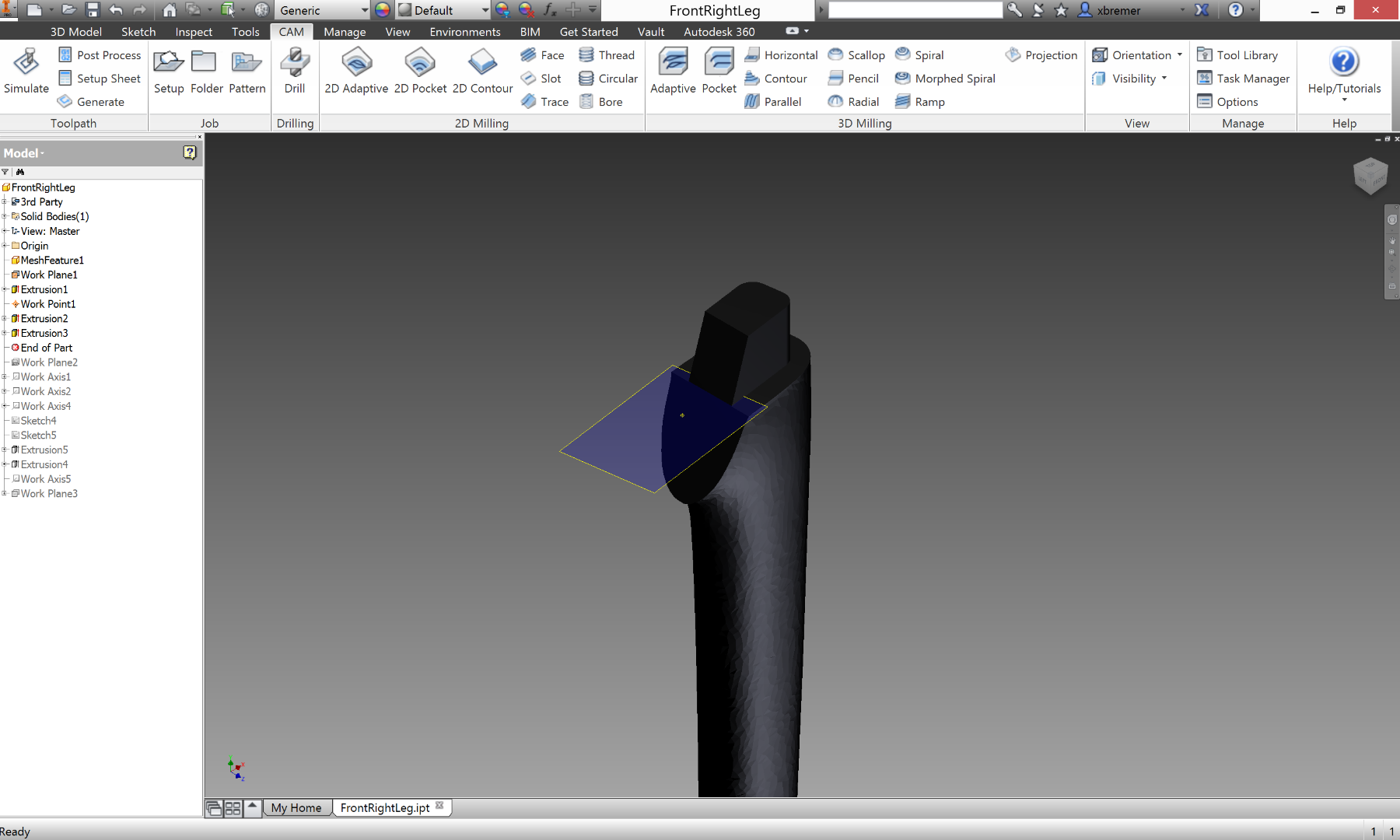The height and width of the screenshot is (840, 1400).
Task: Select the Trace milling tool
Action: 544,102
